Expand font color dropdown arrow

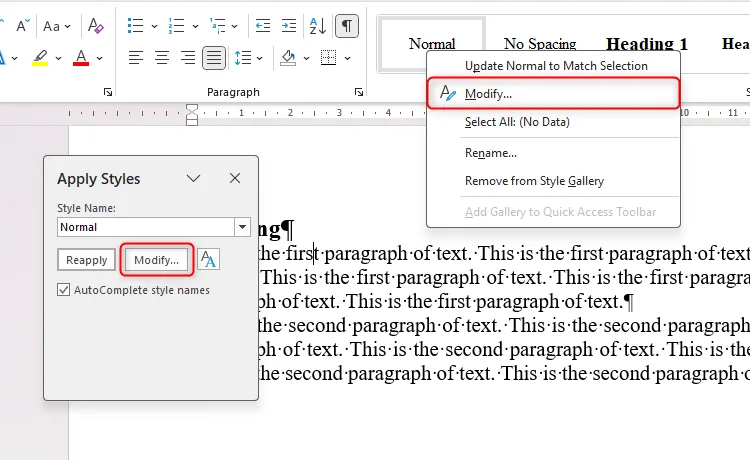99,58
